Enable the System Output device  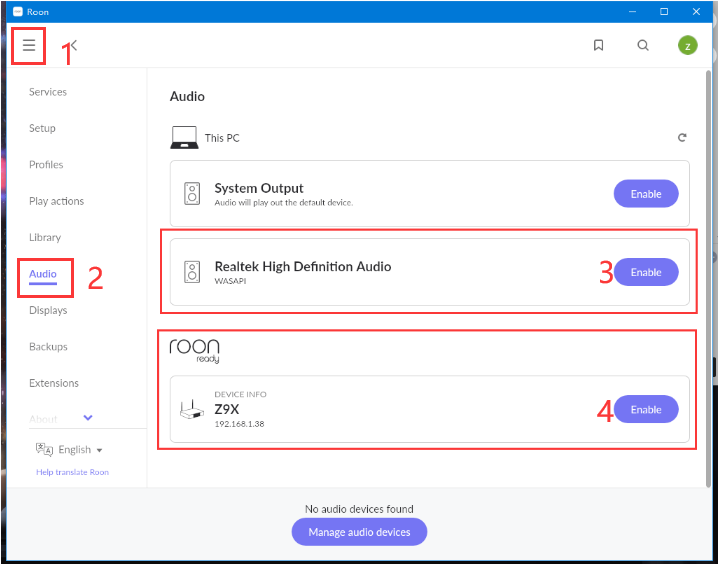[x=645, y=193]
